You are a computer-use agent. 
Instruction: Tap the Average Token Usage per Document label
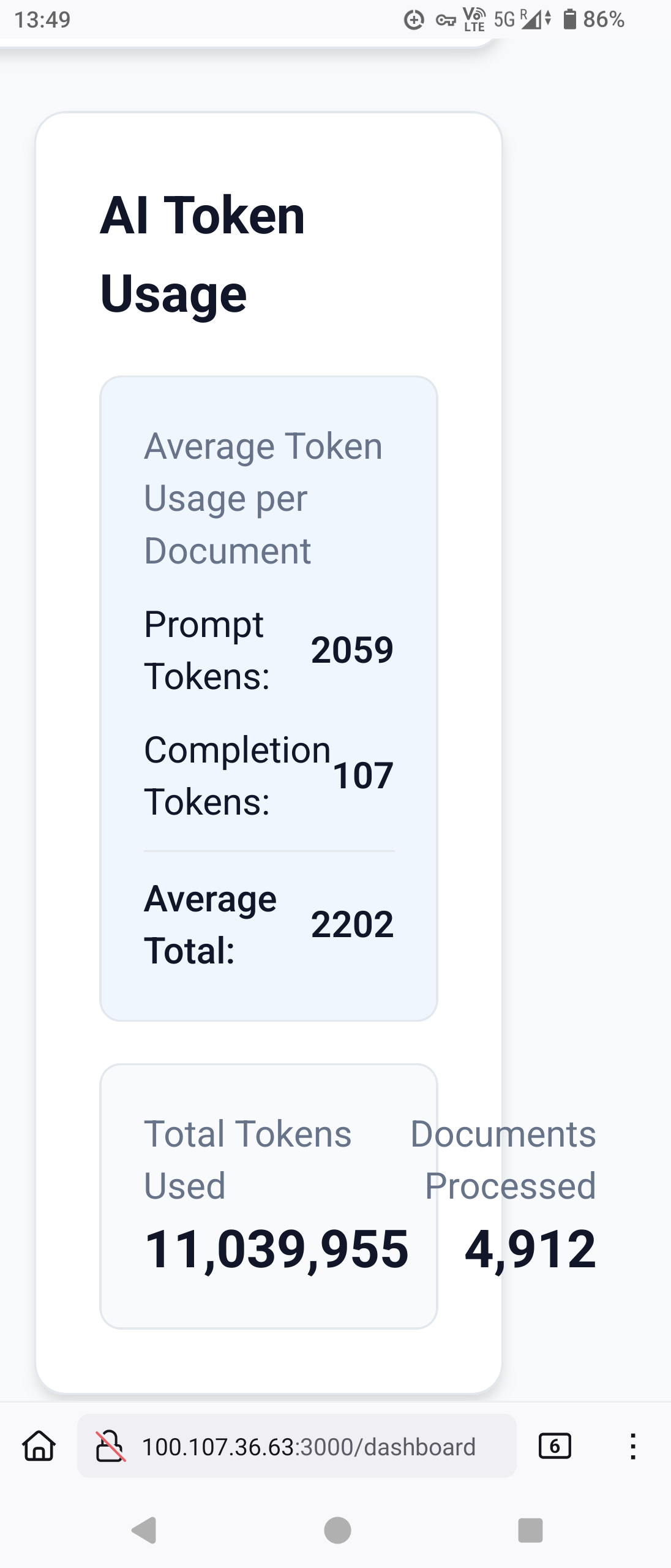[x=263, y=497]
